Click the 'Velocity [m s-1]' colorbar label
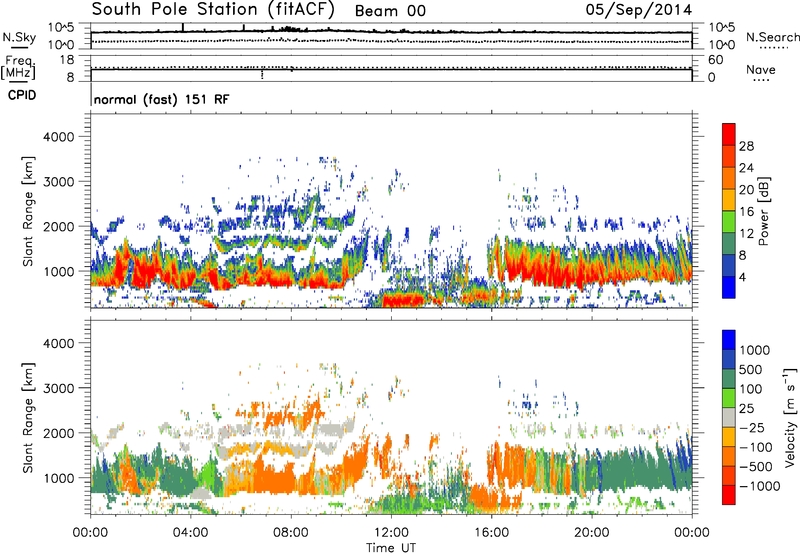 tap(791, 417)
